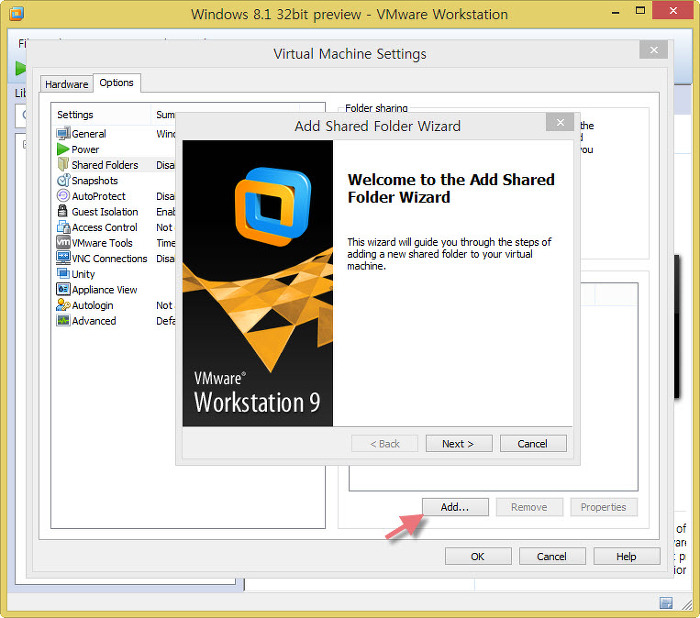Viewport: 700px width, 618px height.
Task: Open the Advanced settings entry
Action: pyautogui.click(x=93, y=321)
